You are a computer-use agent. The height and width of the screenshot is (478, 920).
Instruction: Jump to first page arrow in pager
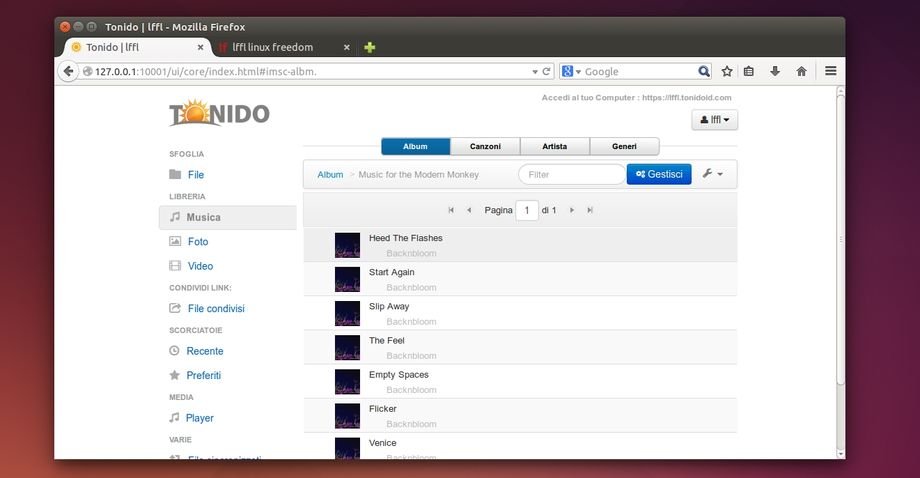(x=451, y=210)
